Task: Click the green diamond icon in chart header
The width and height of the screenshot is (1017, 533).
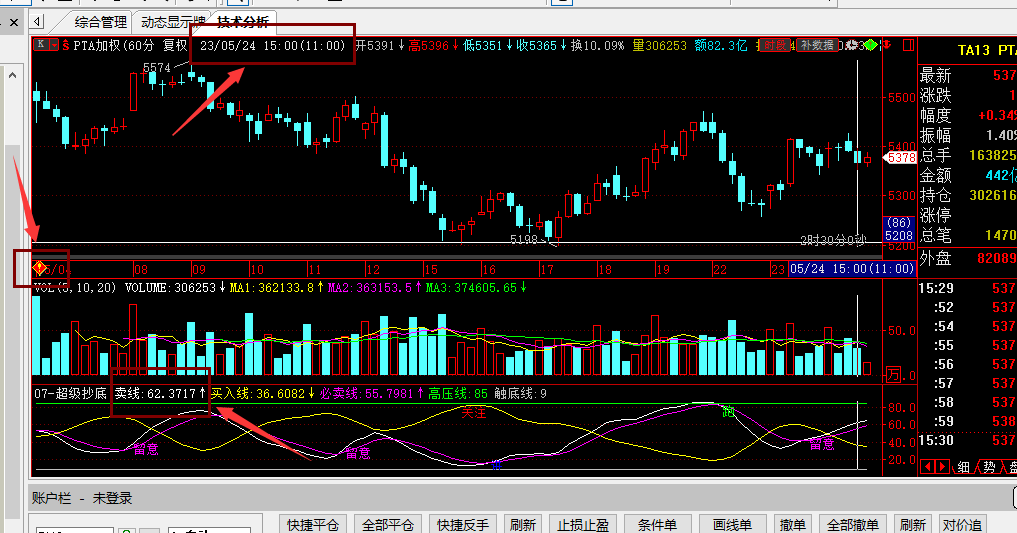Action: (x=871, y=44)
